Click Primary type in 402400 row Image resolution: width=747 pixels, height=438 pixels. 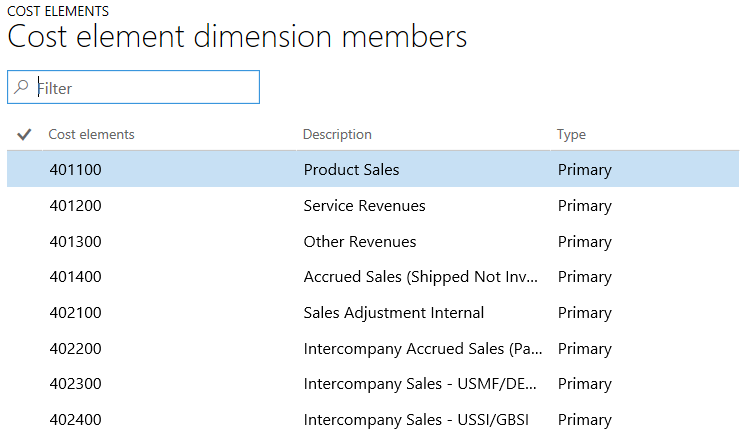coord(585,420)
